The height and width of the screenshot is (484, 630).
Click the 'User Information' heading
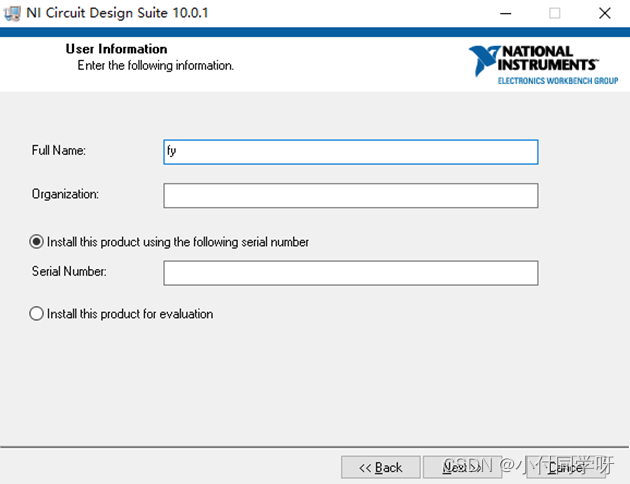click(117, 49)
